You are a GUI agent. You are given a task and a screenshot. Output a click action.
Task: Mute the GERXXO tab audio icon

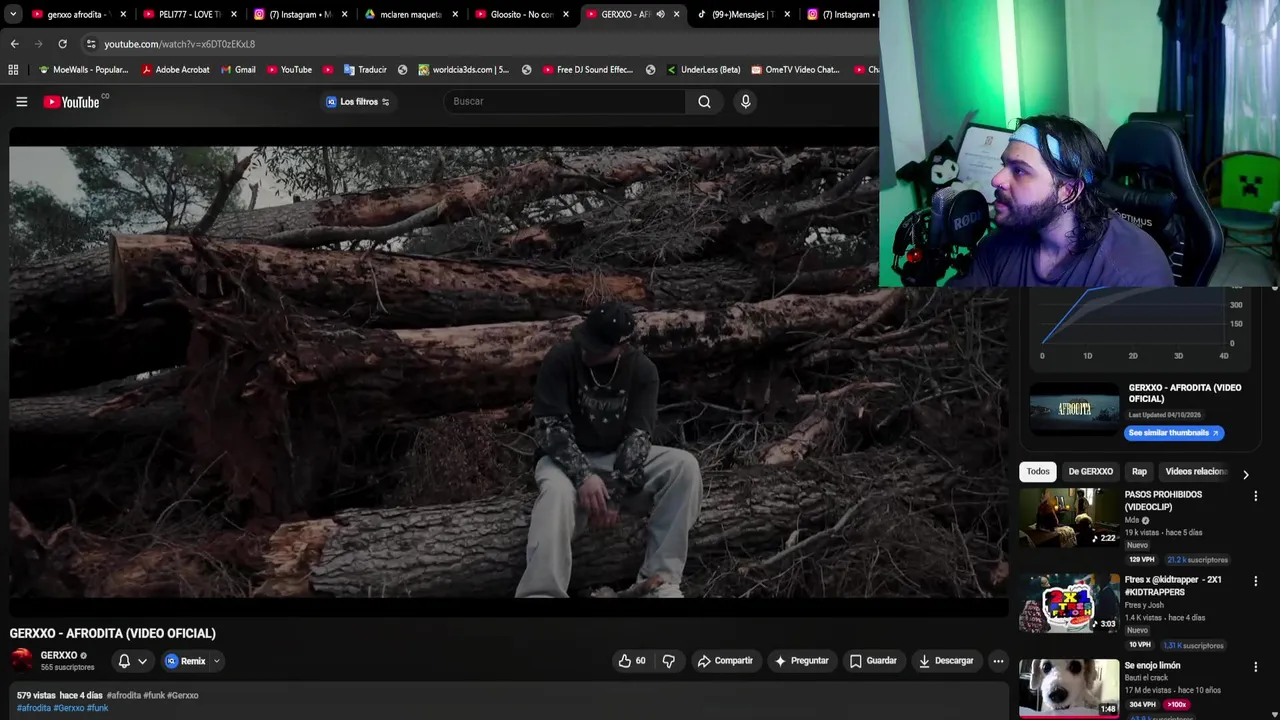pos(660,14)
